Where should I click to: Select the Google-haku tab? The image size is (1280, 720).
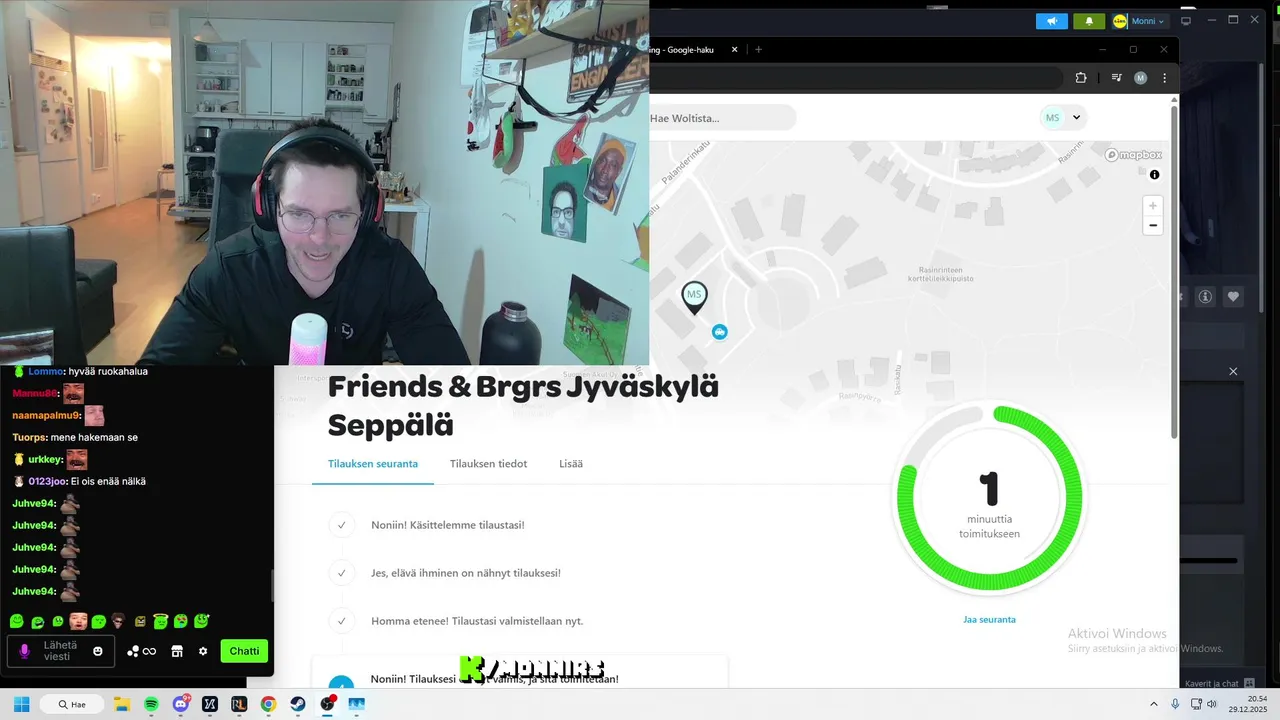(x=688, y=49)
